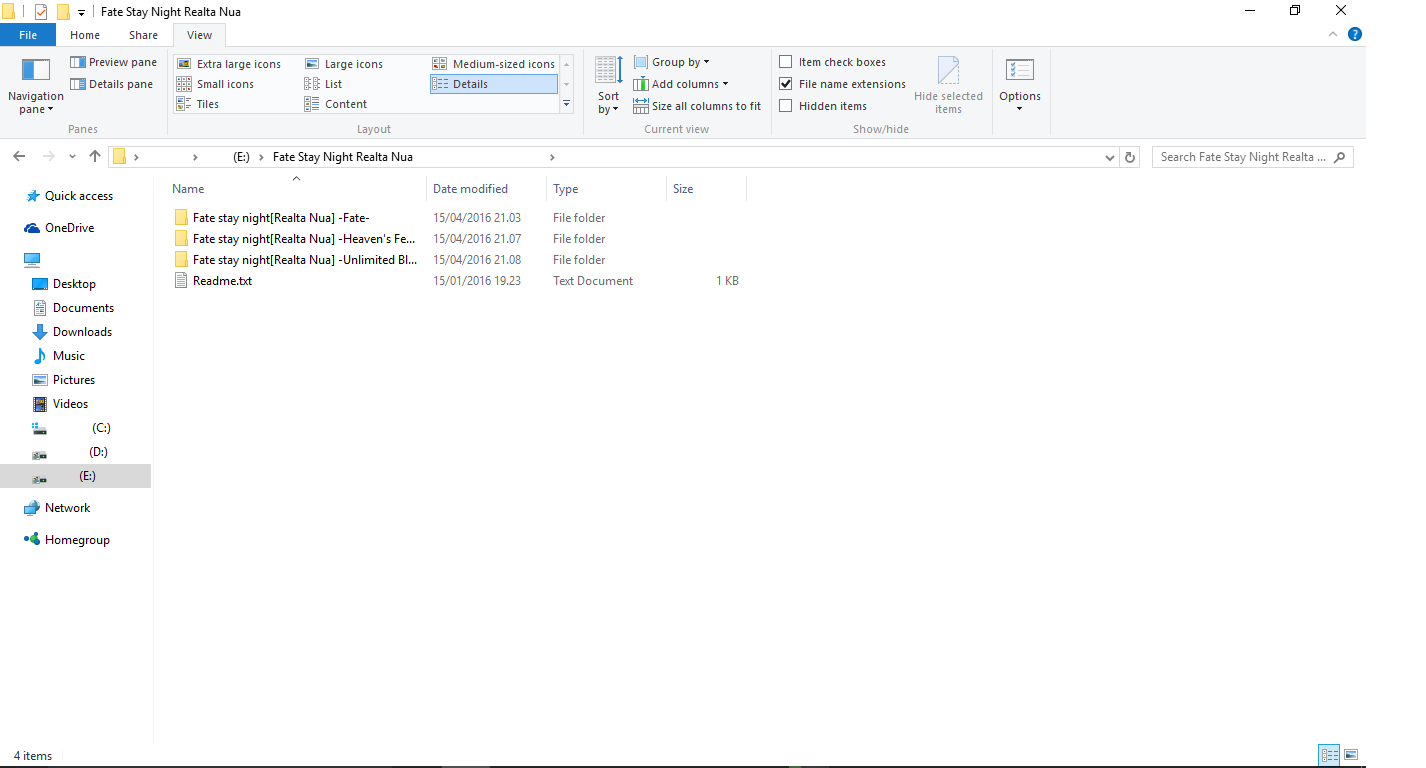
Task: Click (E:) in the address breadcrumb
Action: (x=240, y=157)
